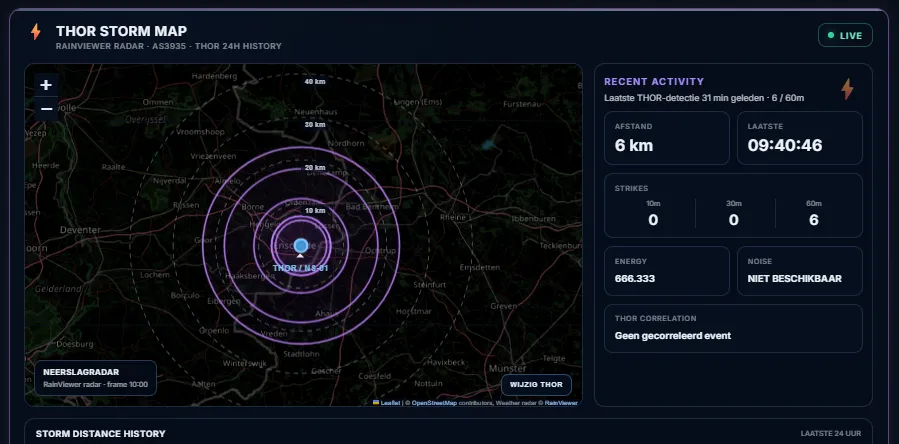Click the THOR STORM MAP title
The image size is (899, 444).
point(122,31)
